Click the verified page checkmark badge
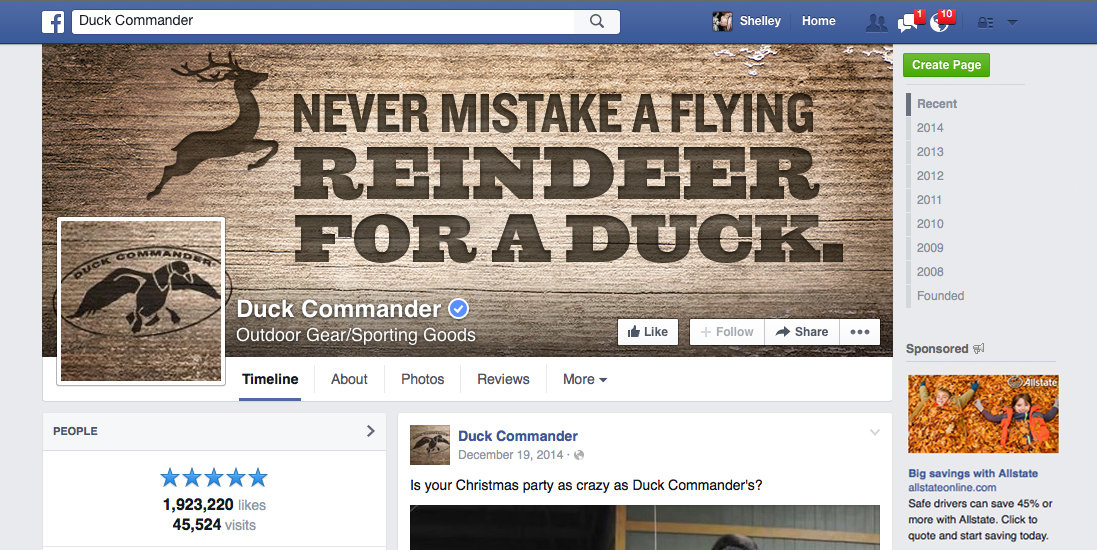The width and height of the screenshot is (1097, 550). point(458,309)
